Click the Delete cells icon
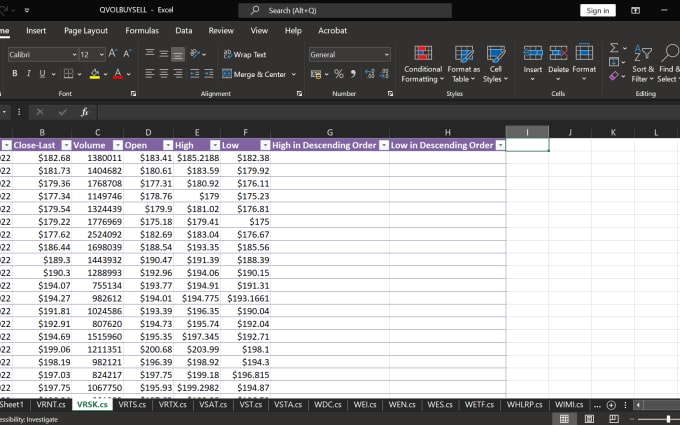This screenshot has width=680, height=425. pos(558,53)
